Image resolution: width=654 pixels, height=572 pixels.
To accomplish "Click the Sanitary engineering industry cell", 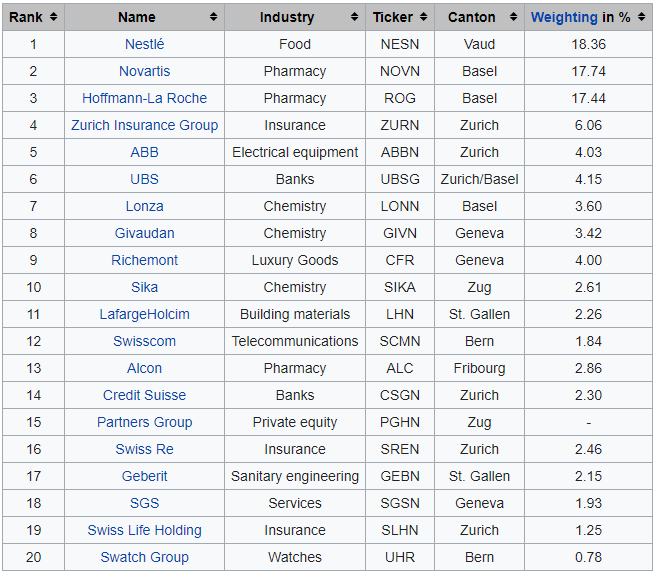I will (x=295, y=476).
